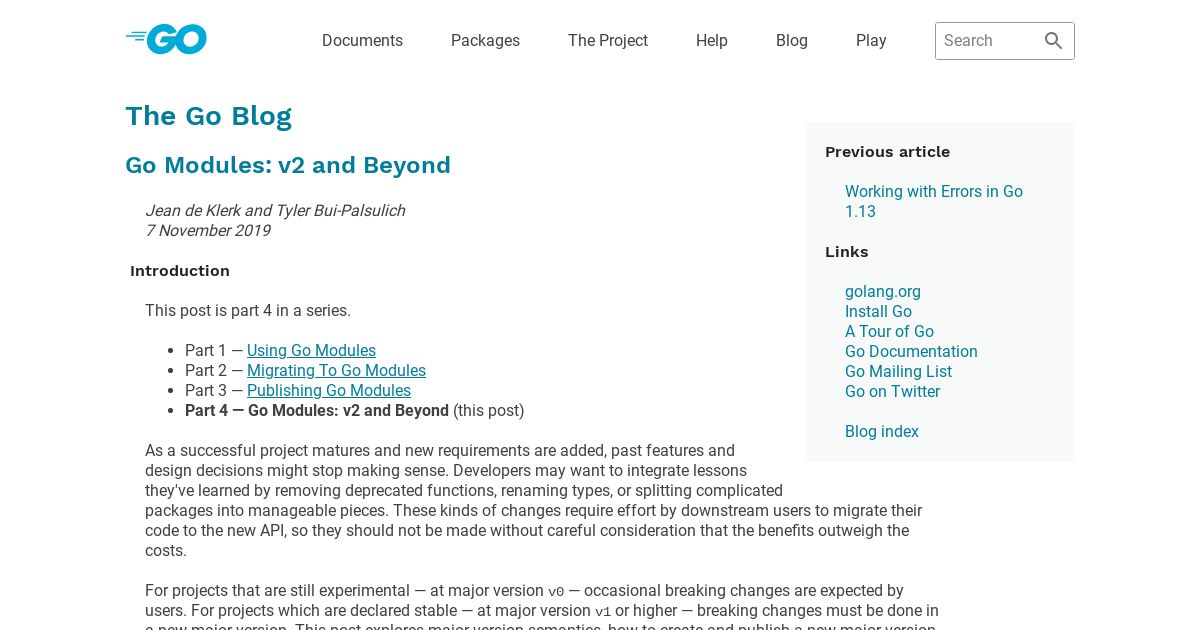This screenshot has height=630, width=1200.
Task: Open the Help navigation link
Action: tap(712, 41)
